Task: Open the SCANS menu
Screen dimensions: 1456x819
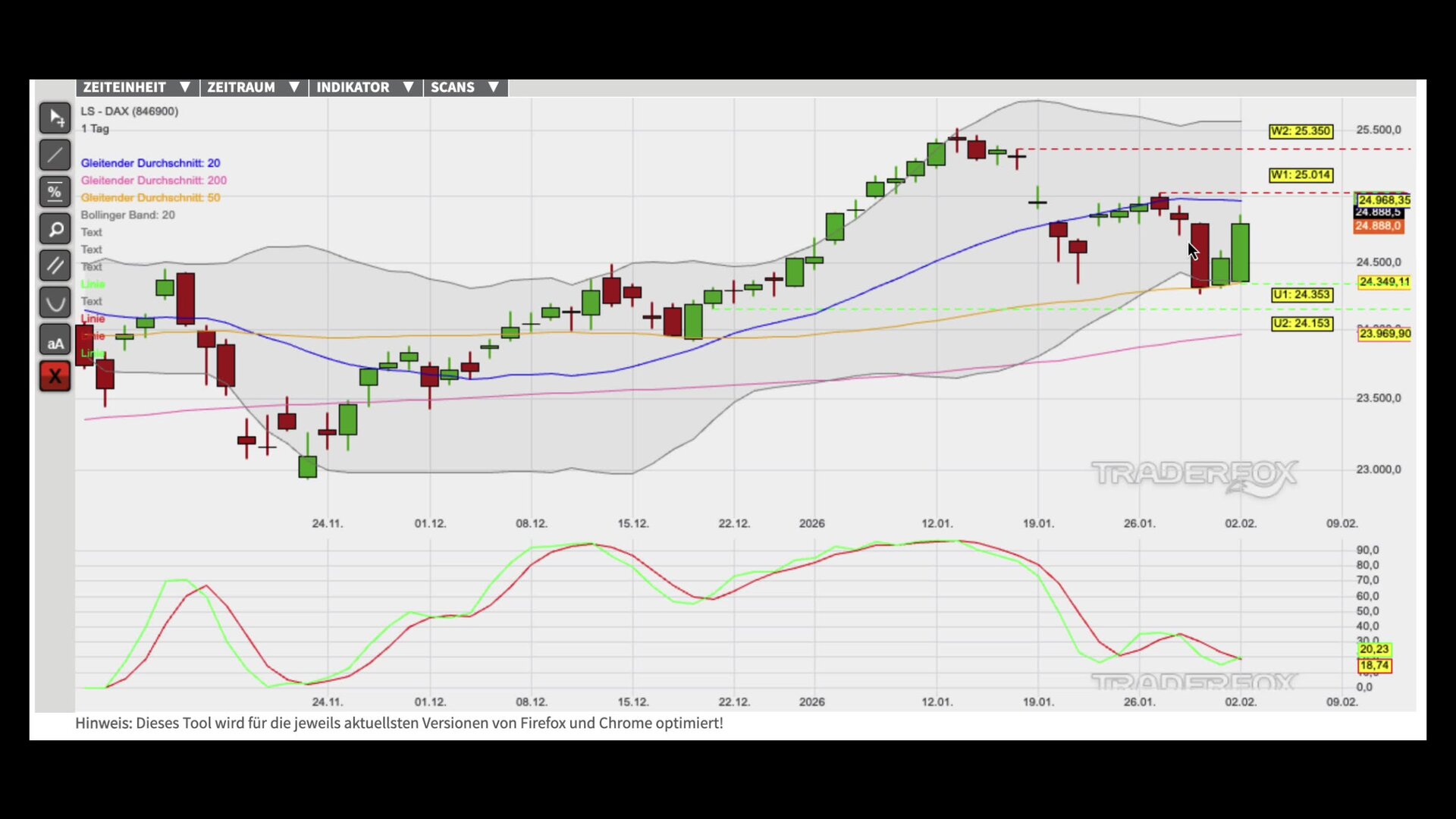Action: (x=464, y=87)
